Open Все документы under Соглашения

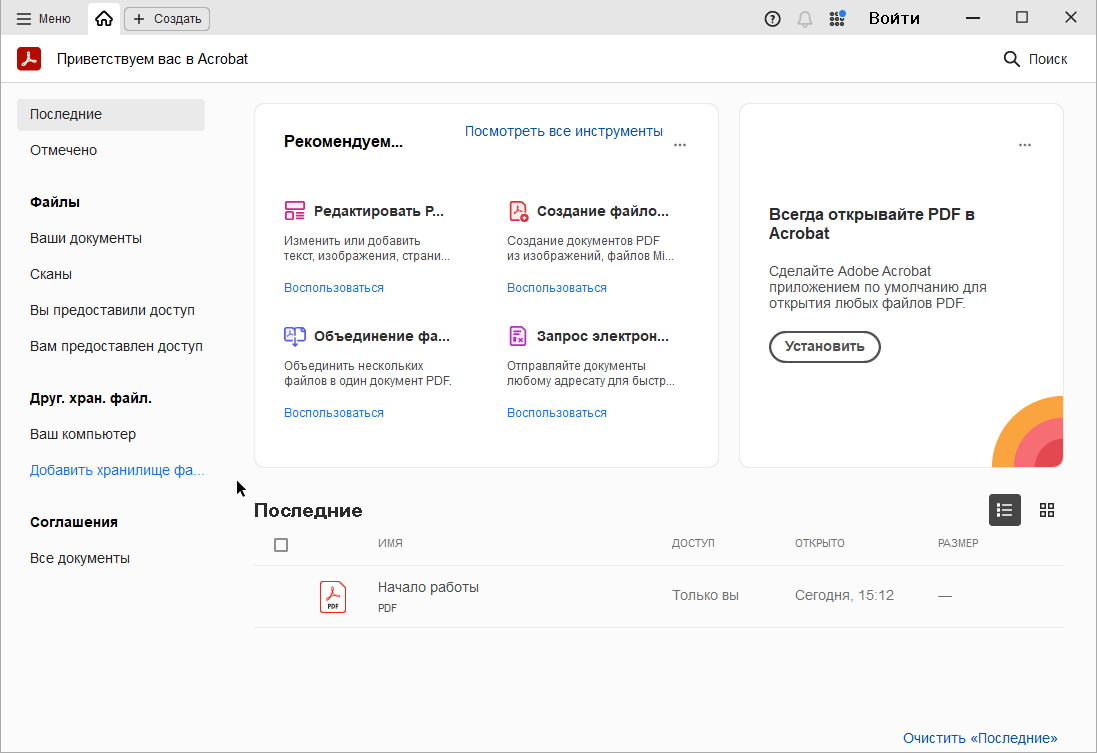pos(80,558)
